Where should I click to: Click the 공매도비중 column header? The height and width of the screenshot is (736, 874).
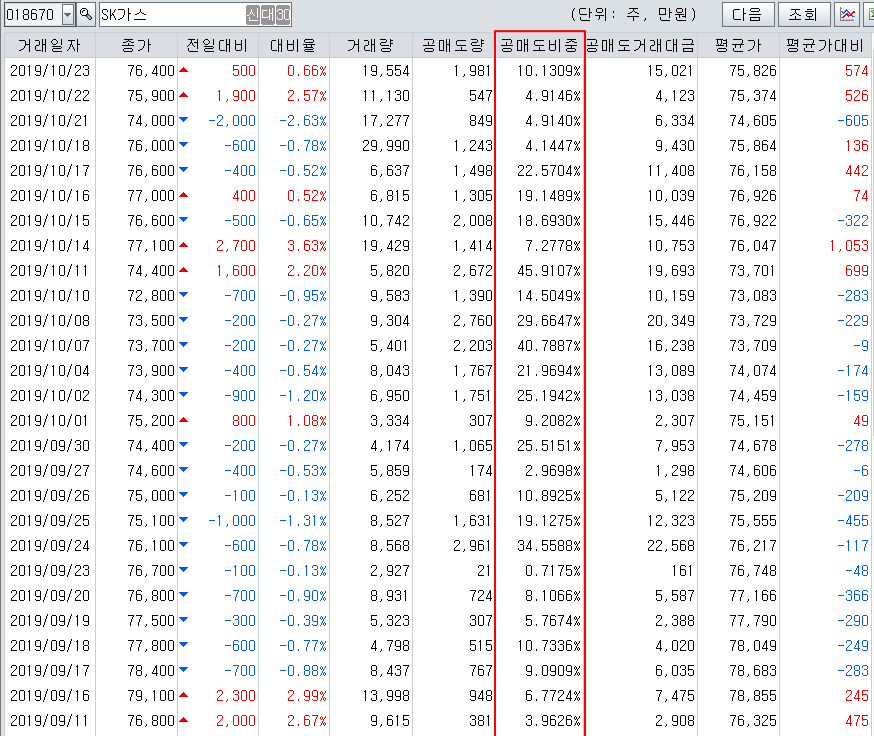click(x=539, y=46)
